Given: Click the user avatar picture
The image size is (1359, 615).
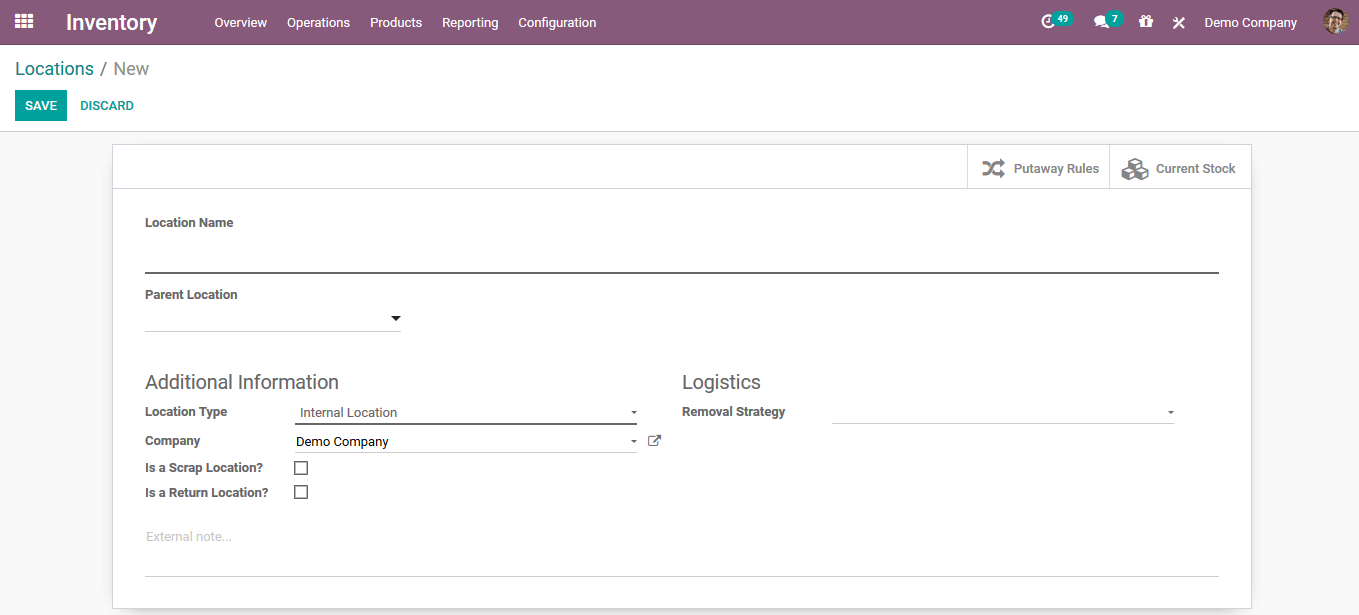Looking at the screenshot, I should click(1335, 21).
